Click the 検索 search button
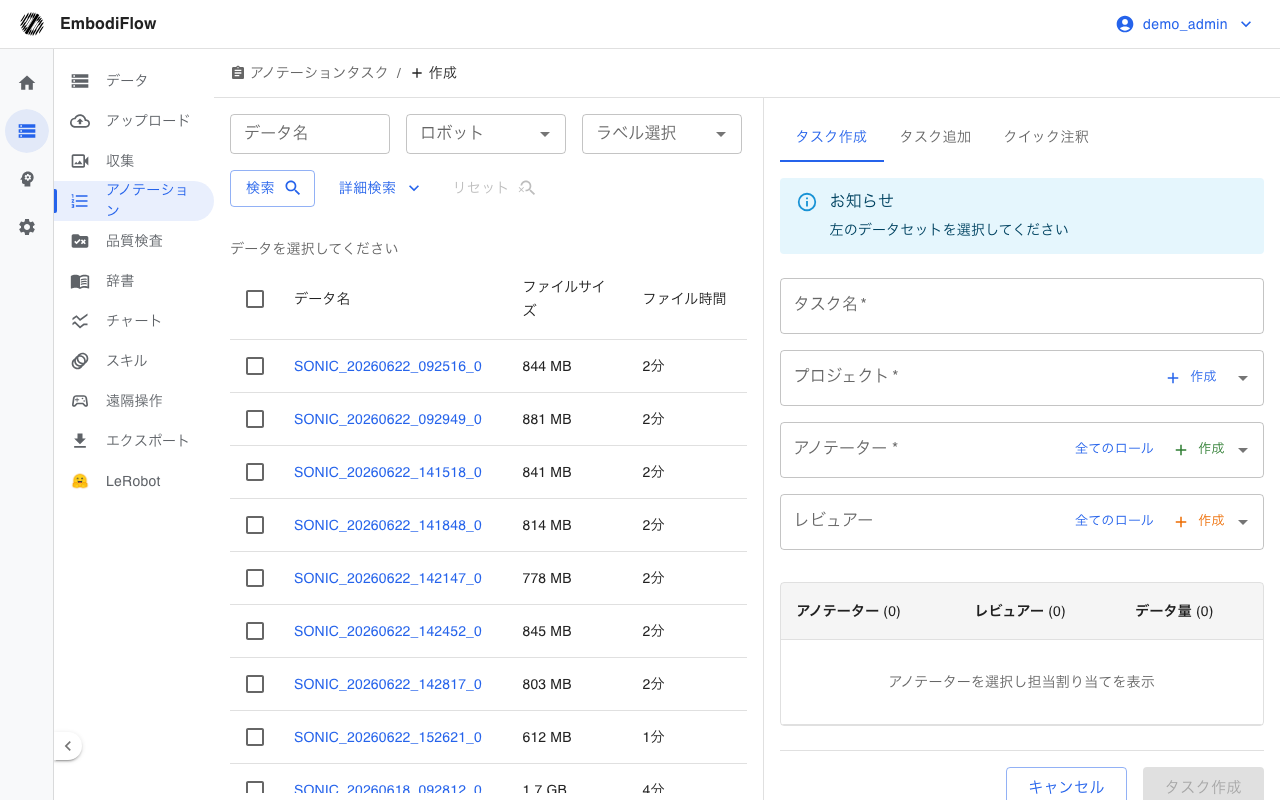 tap(272, 188)
